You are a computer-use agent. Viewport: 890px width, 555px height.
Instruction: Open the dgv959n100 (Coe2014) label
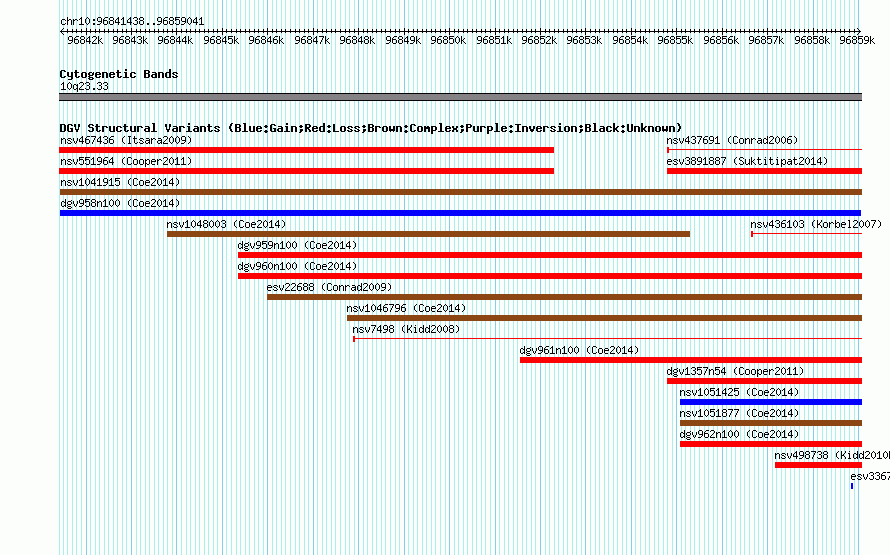coord(297,245)
